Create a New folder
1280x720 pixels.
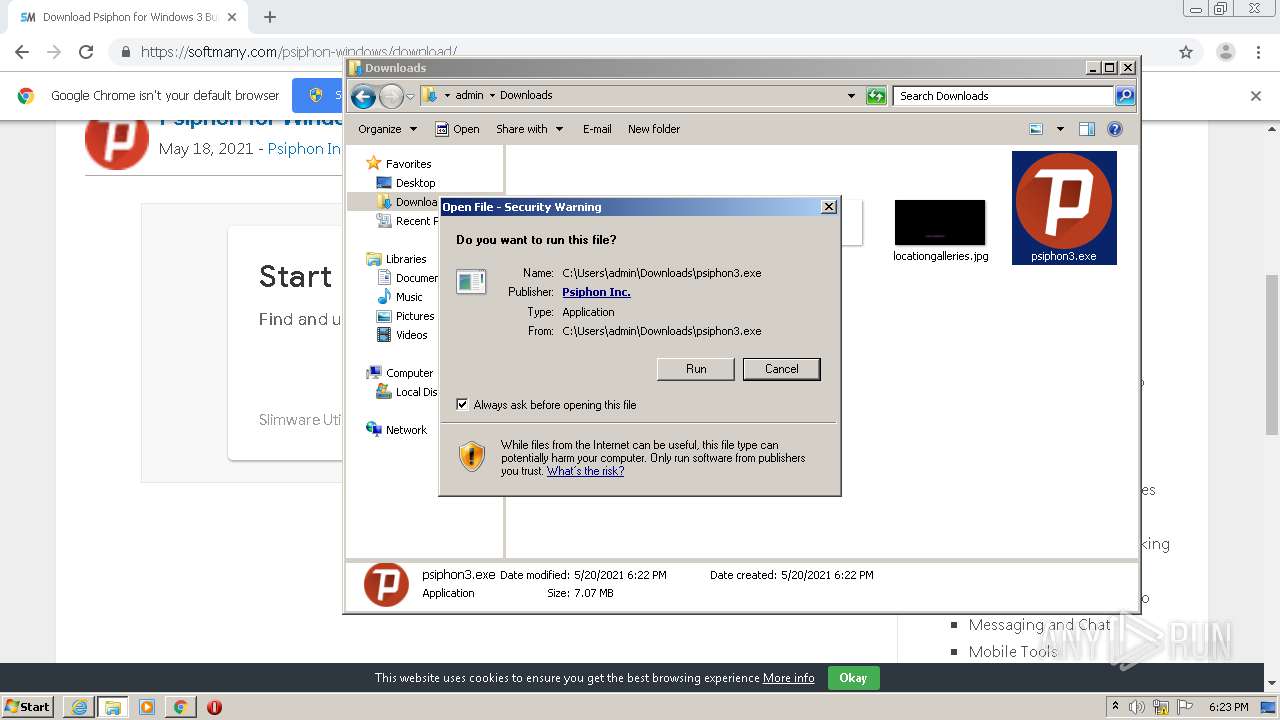654,129
